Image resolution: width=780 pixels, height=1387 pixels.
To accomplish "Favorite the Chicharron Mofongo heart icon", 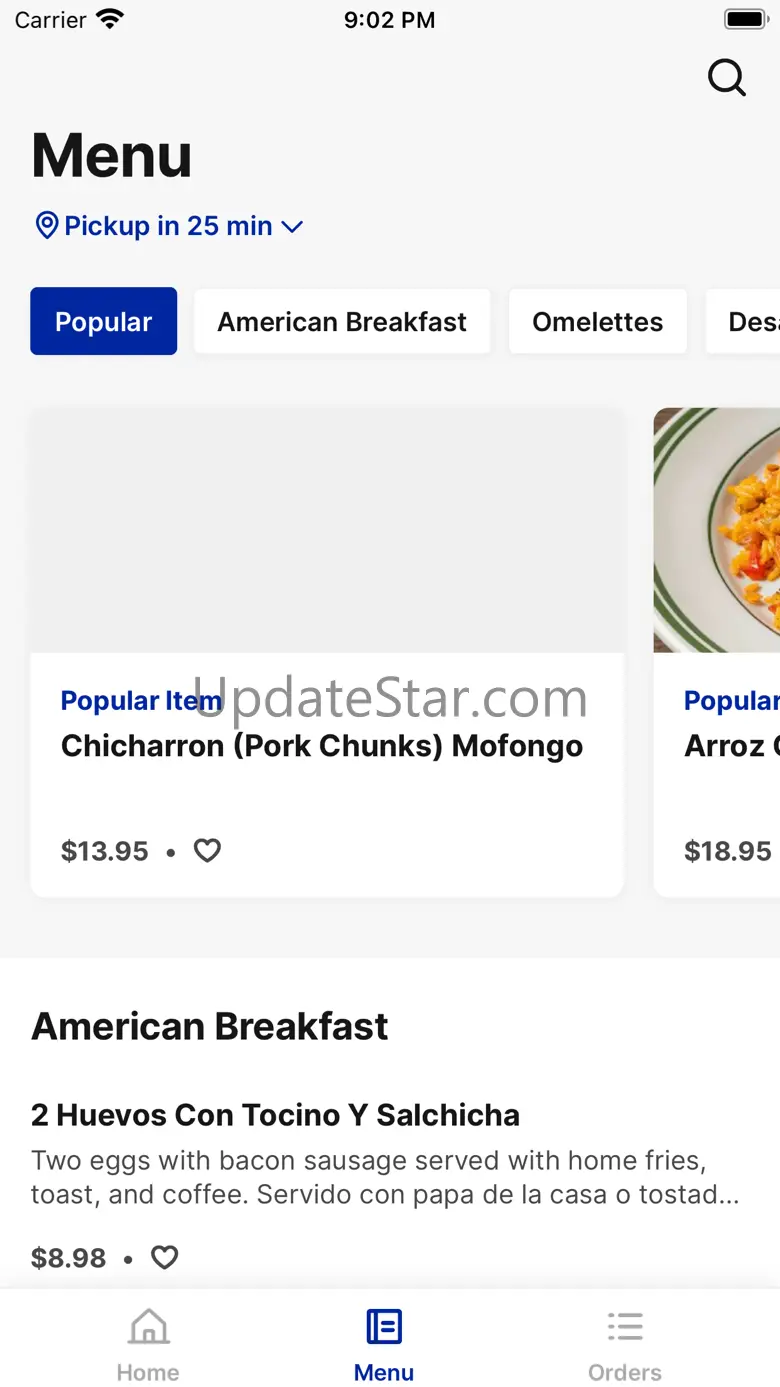I will [x=207, y=851].
